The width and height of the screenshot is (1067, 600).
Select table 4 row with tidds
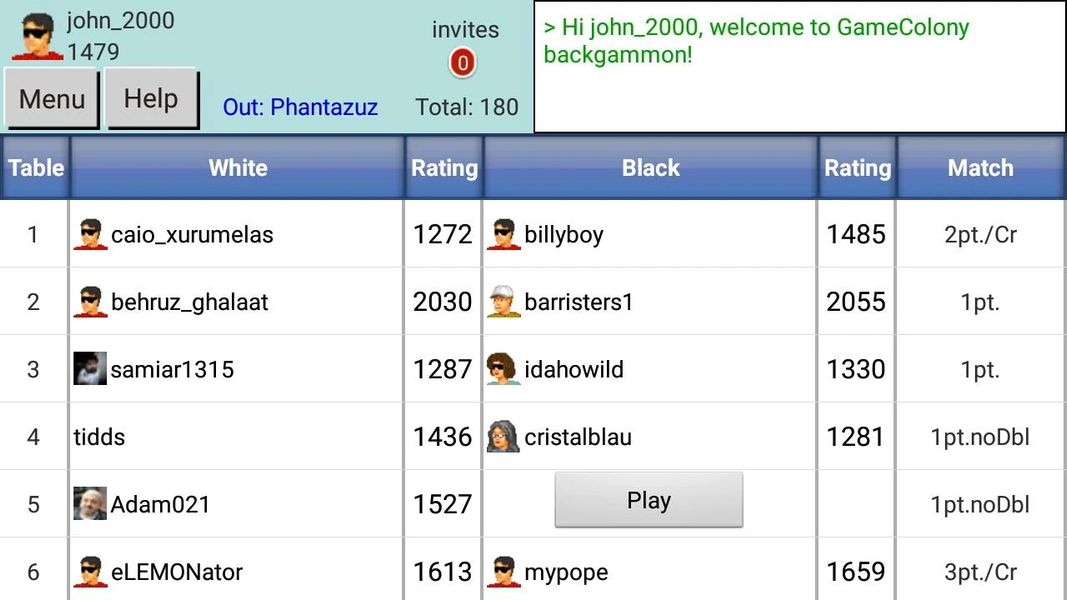click(x=534, y=436)
